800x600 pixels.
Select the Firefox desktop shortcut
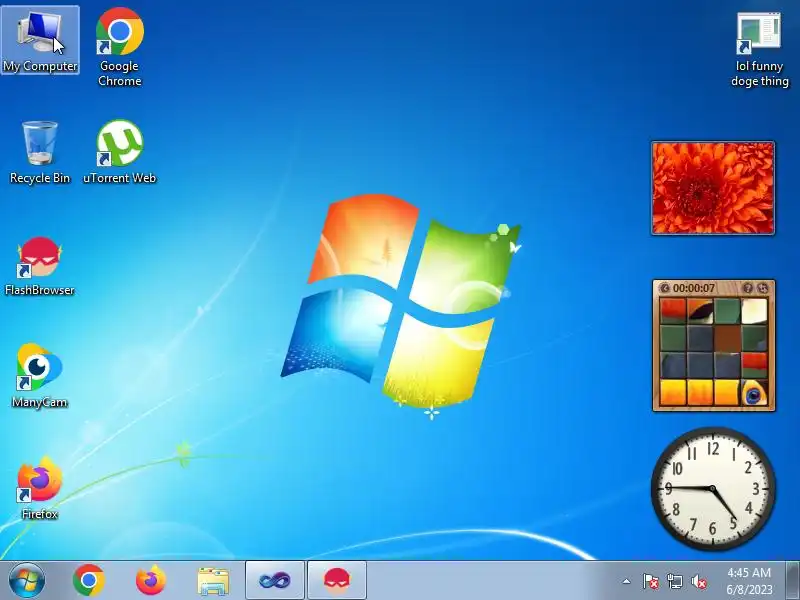tap(40, 488)
